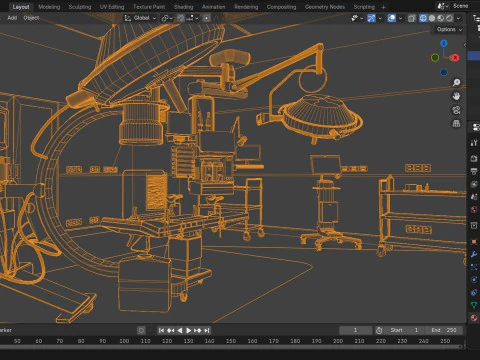Viewport: 480px width, 360px height.
Task: Click the red X axis gizmo ball
Action: (x=455, y=58)
